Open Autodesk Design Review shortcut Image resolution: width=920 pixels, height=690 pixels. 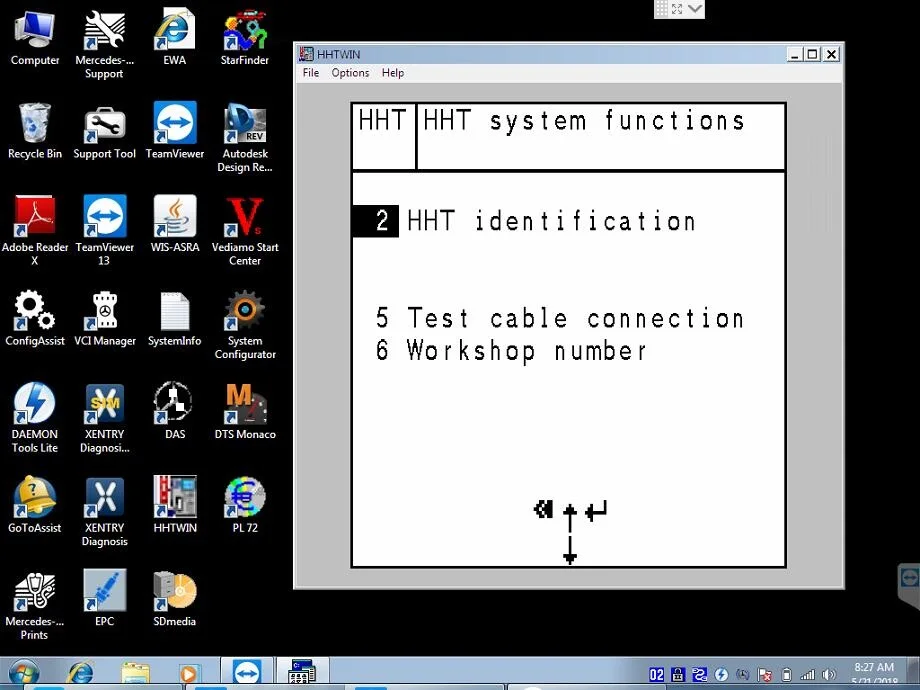tap(245, 138)
